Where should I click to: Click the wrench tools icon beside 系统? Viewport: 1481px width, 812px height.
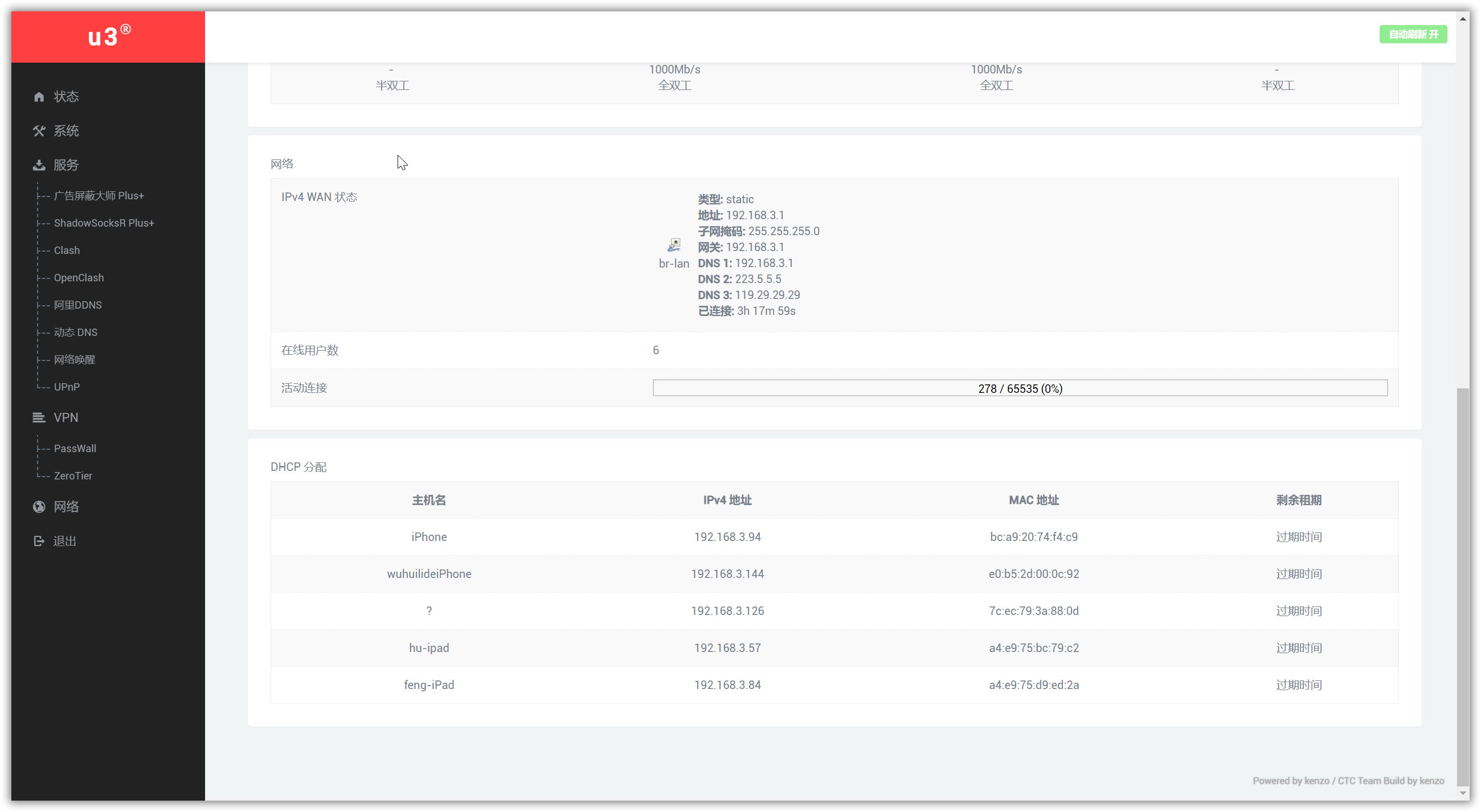pyautogui.click(x=39, y=131)
